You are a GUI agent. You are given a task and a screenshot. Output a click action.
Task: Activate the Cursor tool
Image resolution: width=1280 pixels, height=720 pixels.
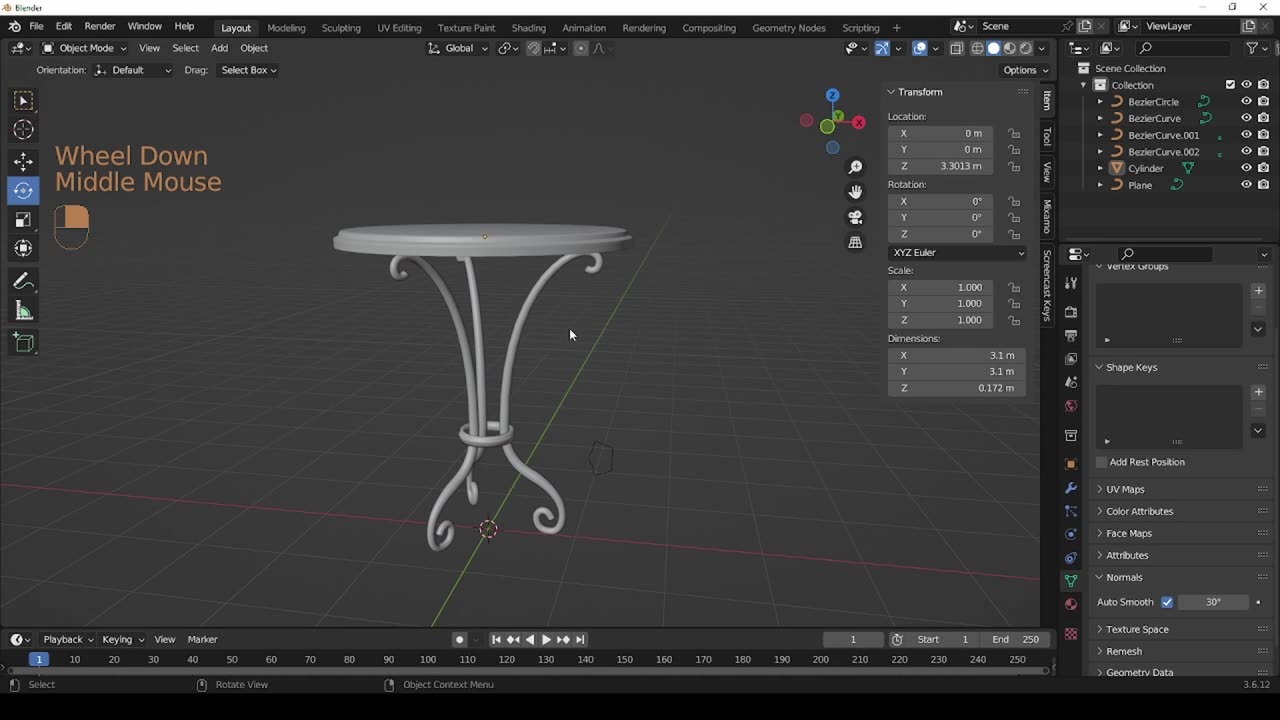(x=23, y=130)
